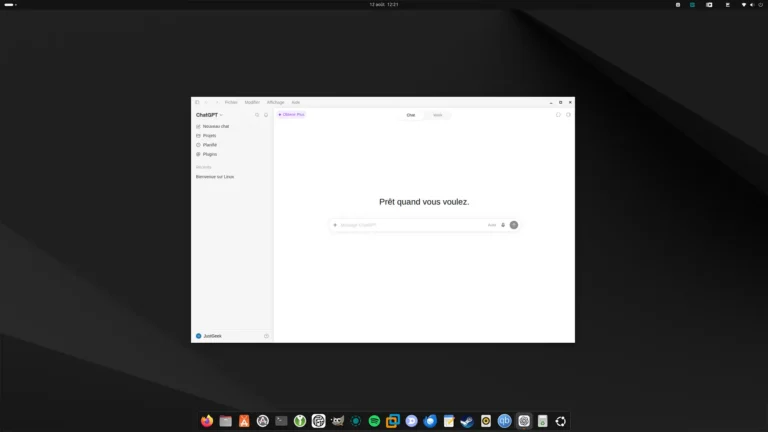Open the Terminal from the dock
Screen dimensions: 768x432
pos(281,421)
